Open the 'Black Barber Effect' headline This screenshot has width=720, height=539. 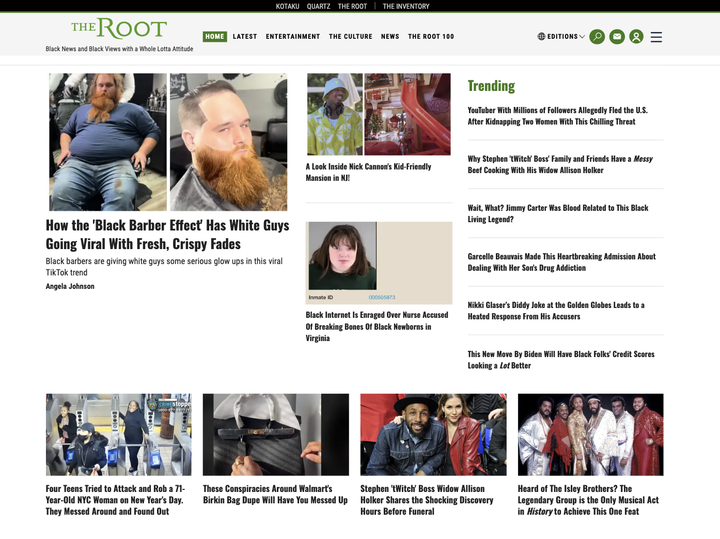point(167,235)
